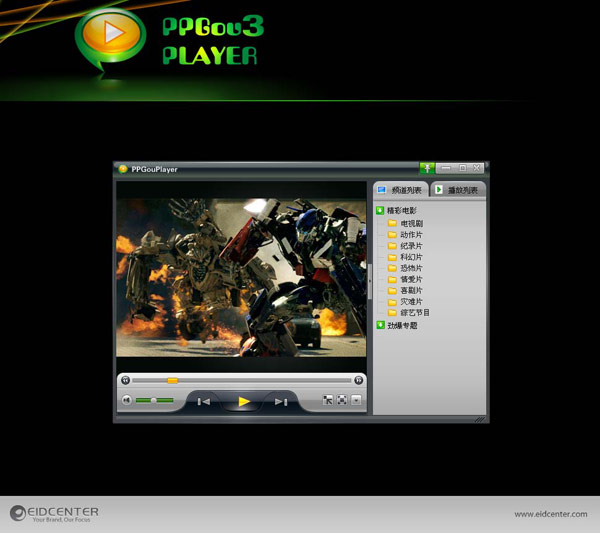Maximize the PPGouPlayer window

[x=463, y=168]
